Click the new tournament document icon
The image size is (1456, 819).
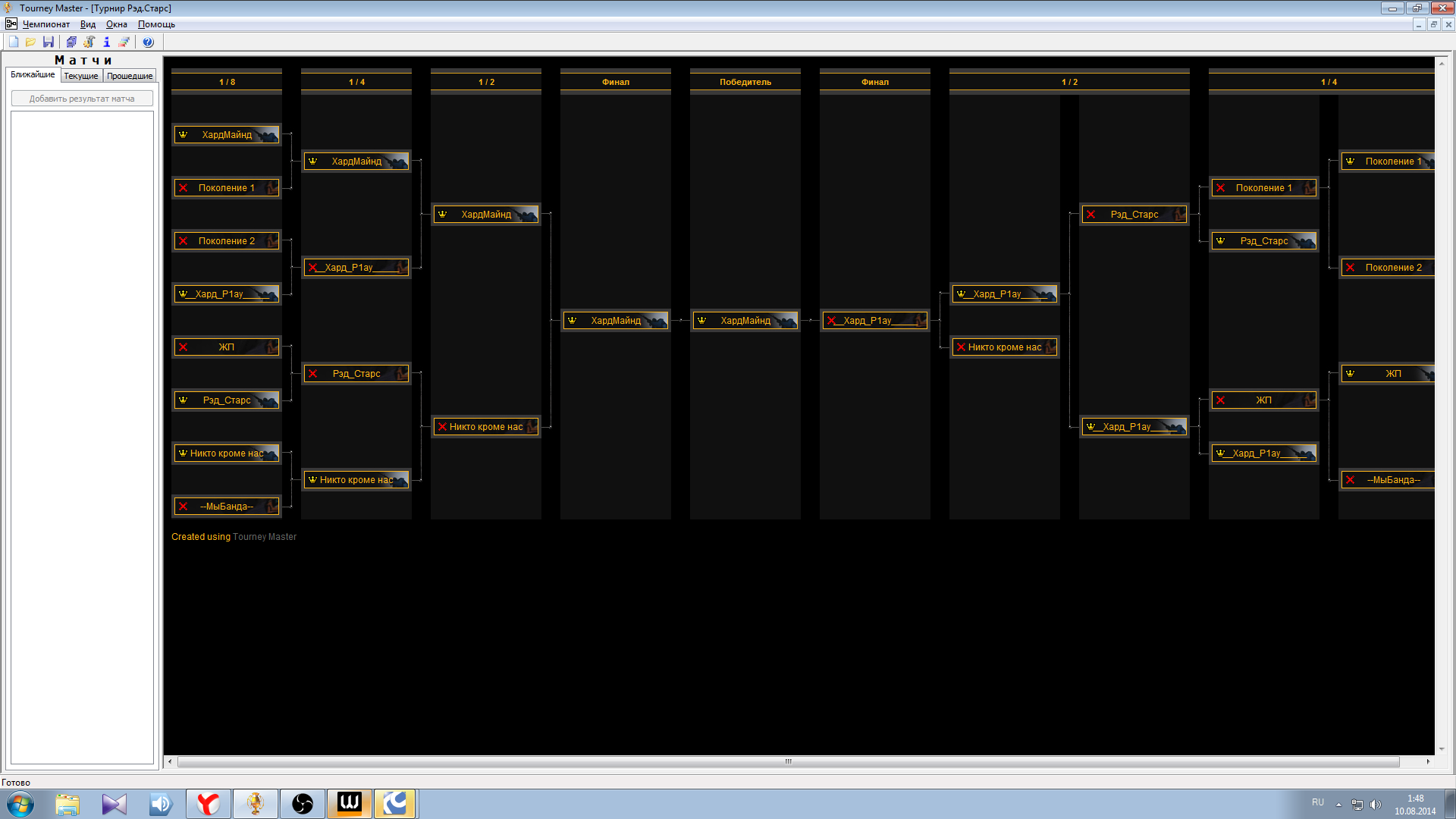tap(14, 42)
